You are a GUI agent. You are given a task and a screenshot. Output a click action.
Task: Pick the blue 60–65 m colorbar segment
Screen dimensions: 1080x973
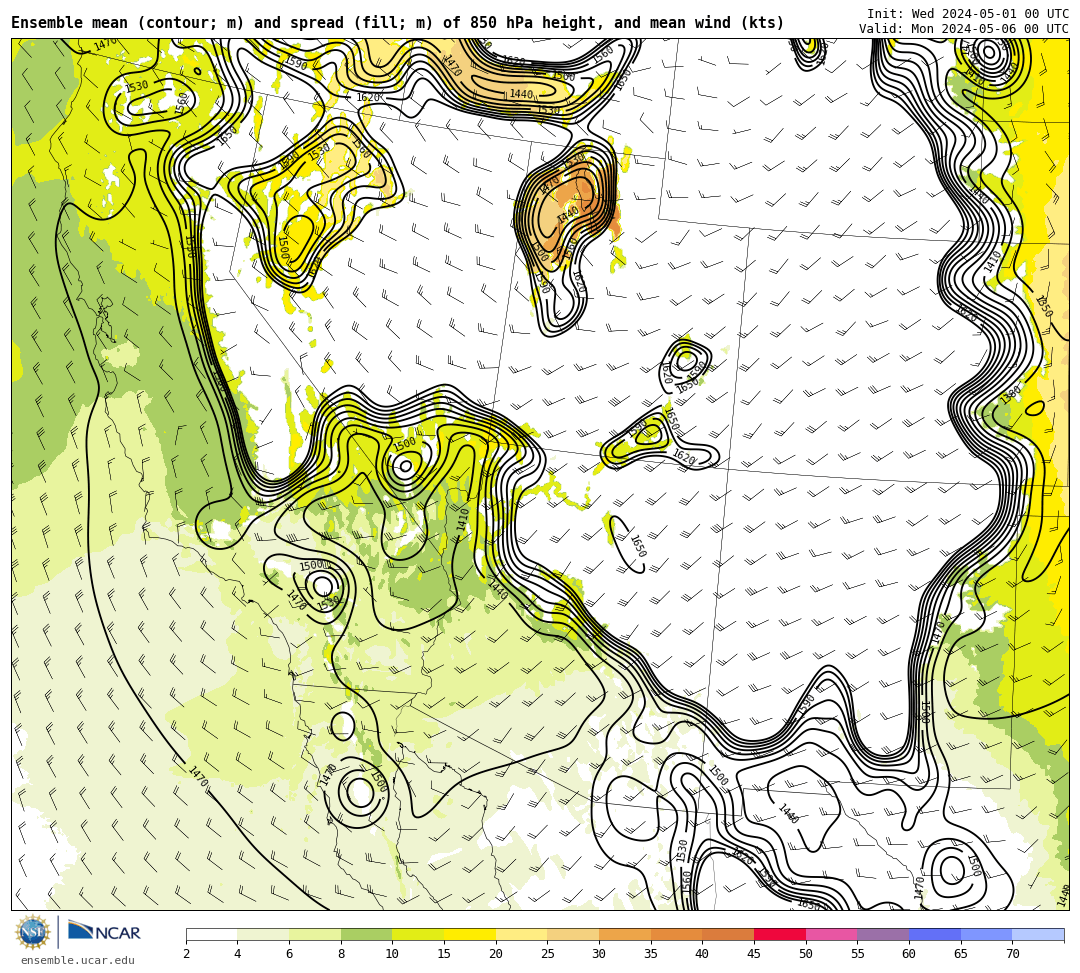pyautogui.click(x=935, y=934)
